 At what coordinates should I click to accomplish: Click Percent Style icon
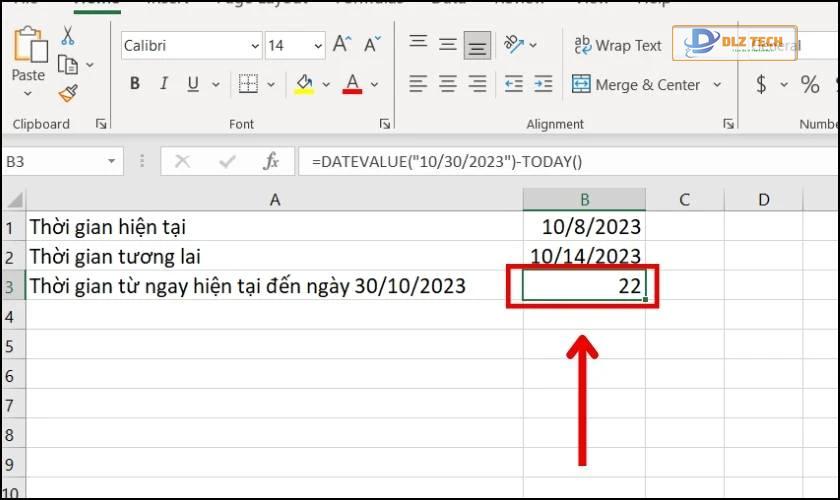pos(810,84)
